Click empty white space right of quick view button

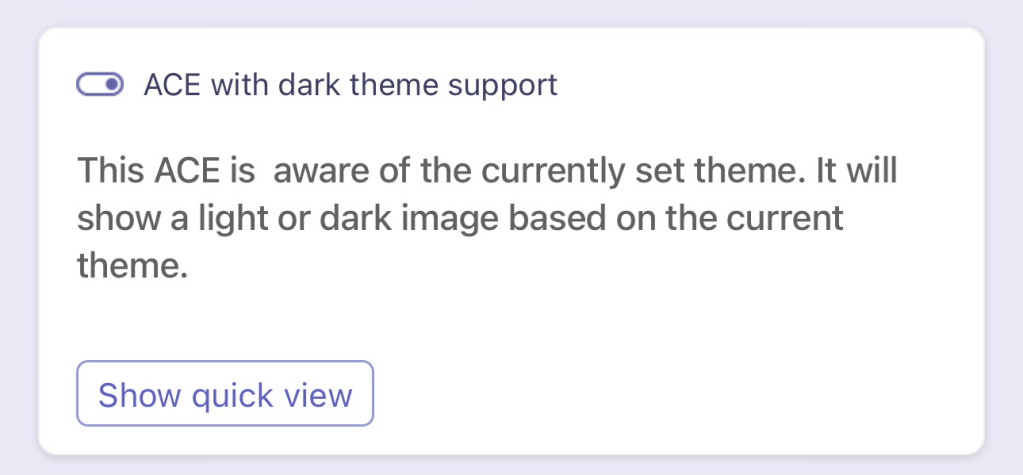[x=650, y=395]
